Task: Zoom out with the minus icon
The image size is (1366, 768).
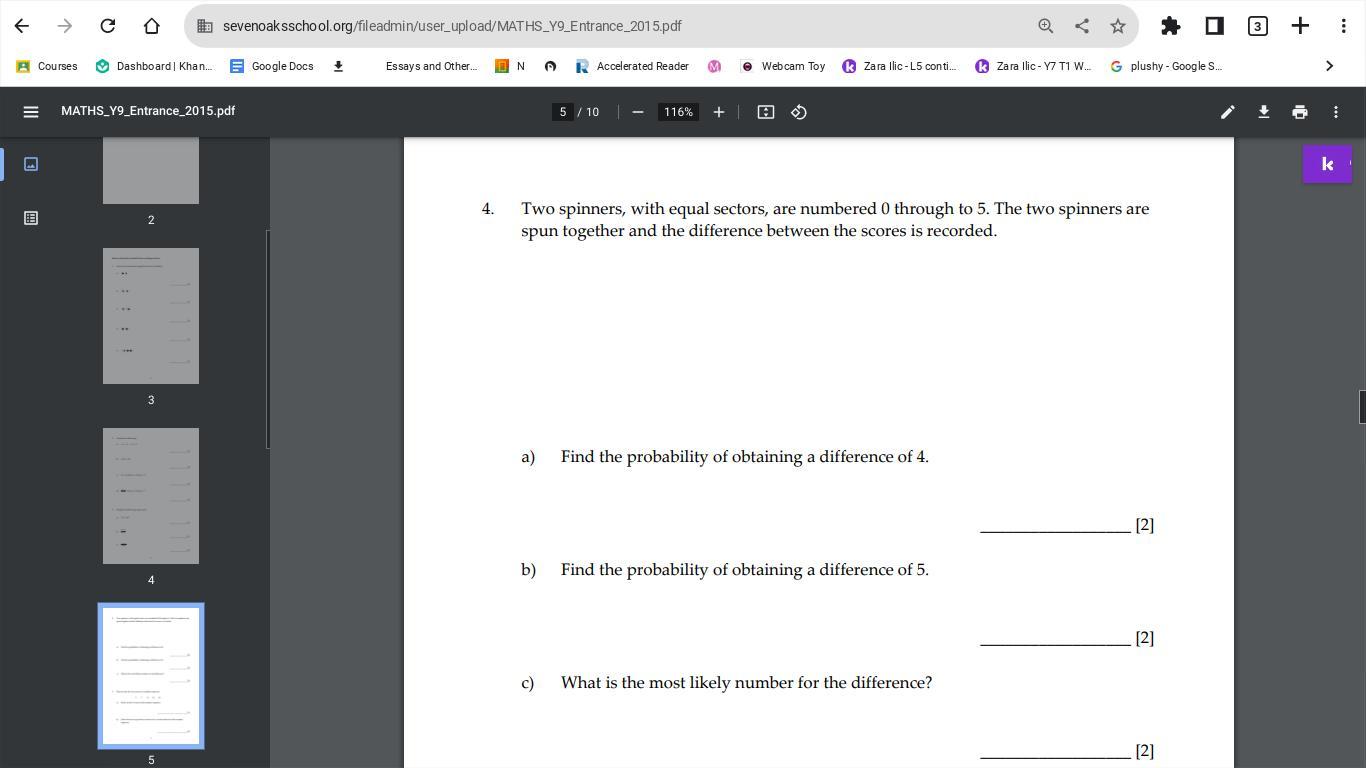Action: click(638, 112)
